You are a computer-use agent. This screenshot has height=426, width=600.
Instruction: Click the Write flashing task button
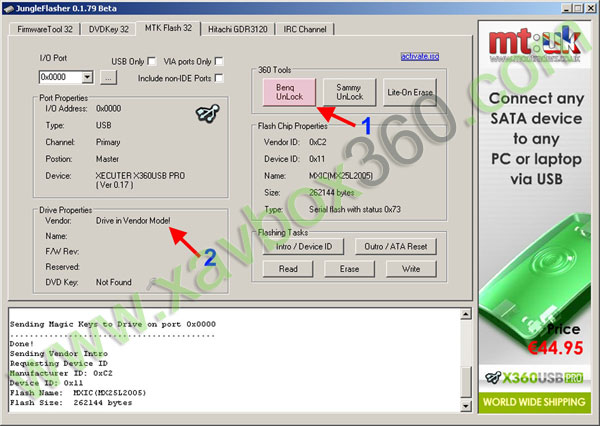411,269
